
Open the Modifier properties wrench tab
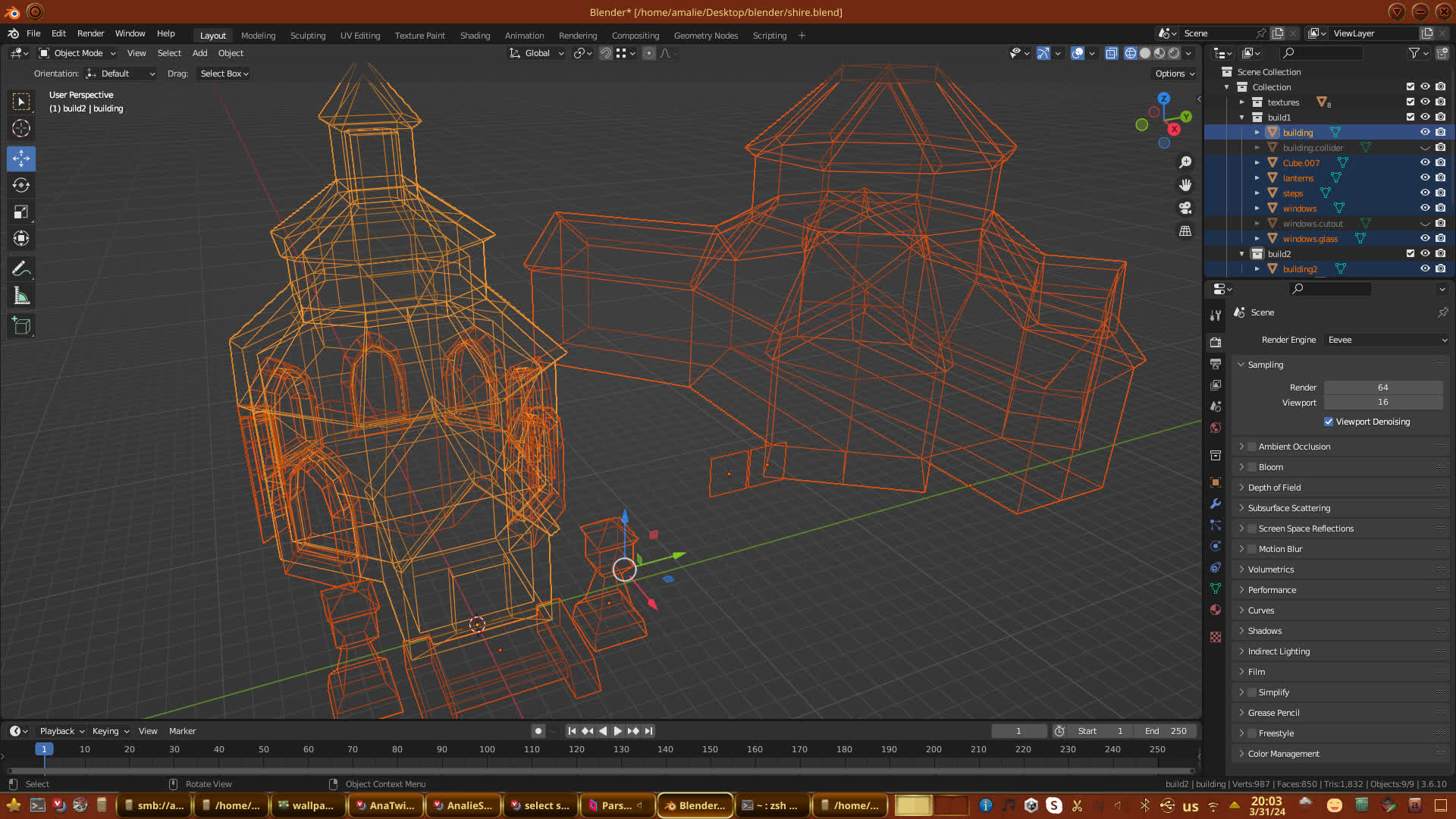click(x=1216, y=504)
